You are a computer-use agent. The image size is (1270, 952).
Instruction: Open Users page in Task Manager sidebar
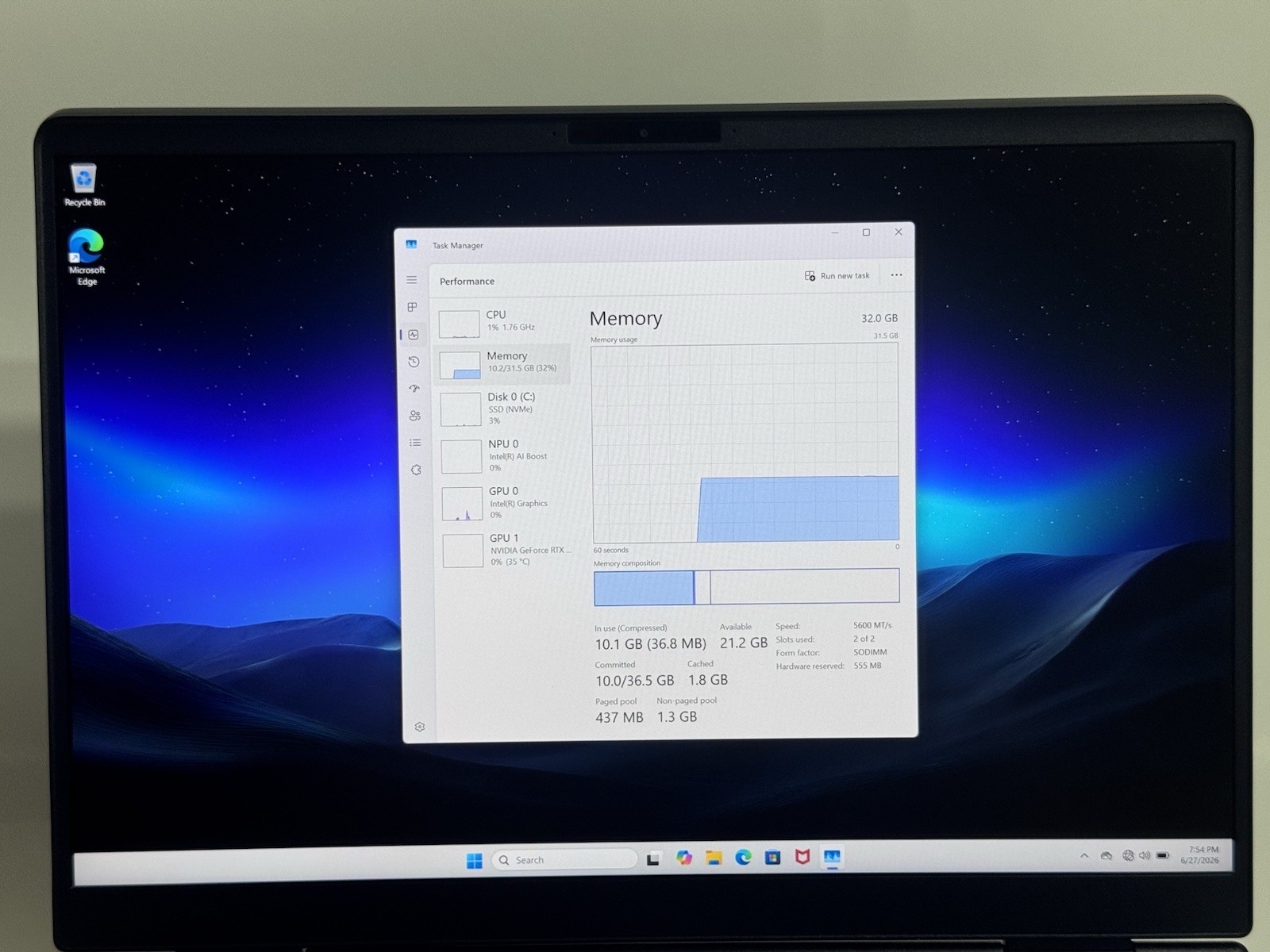[414, 416]
